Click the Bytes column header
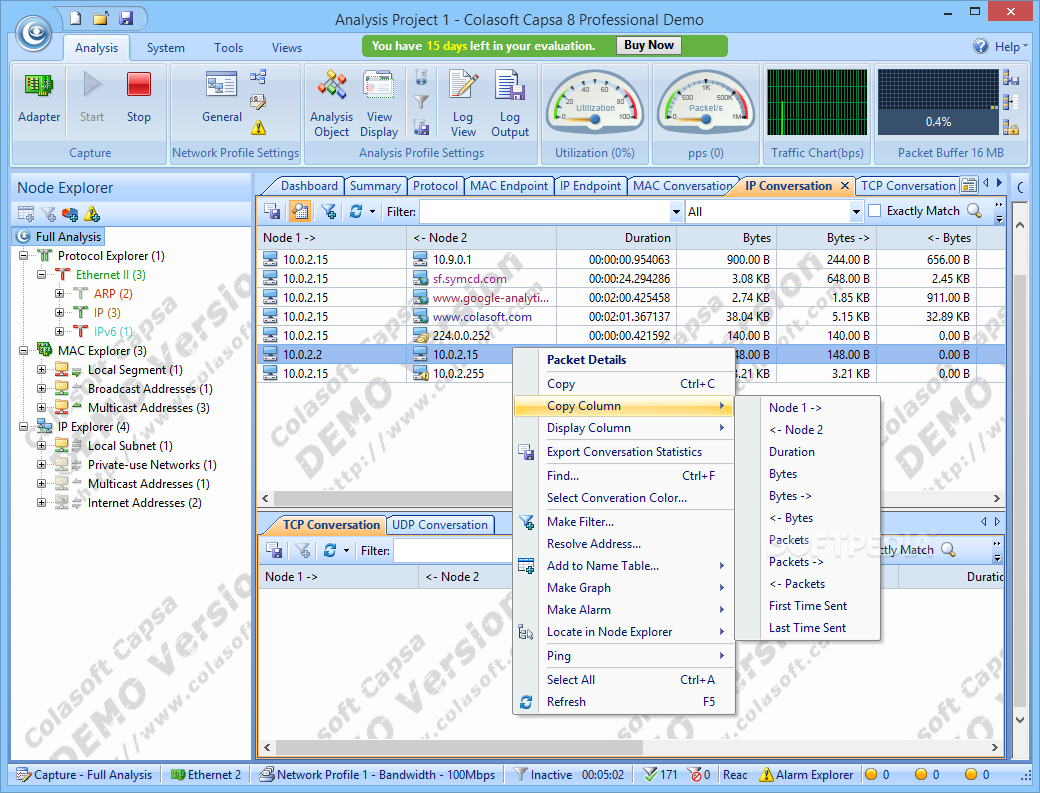 pos(726,237)
